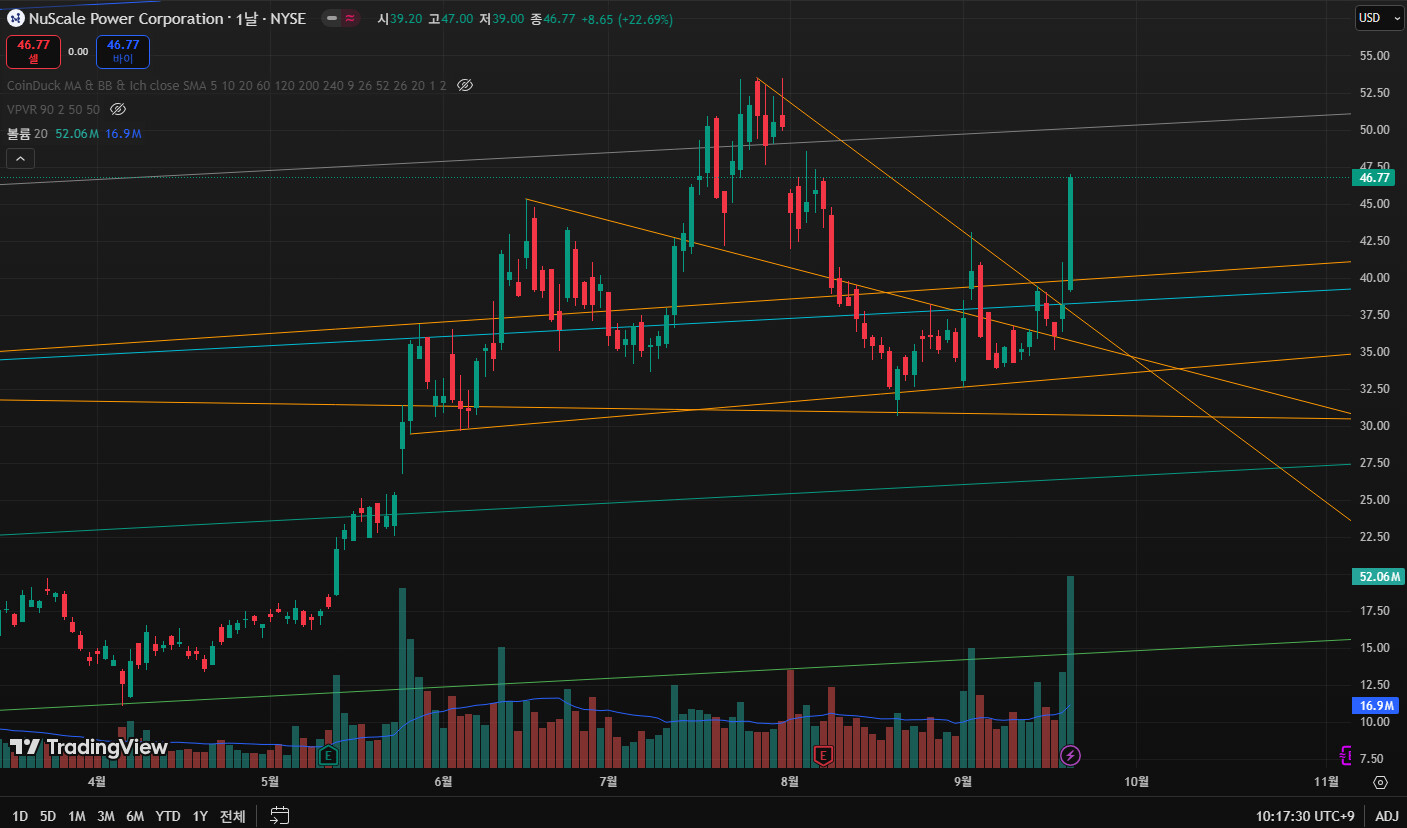
Task: Click the 4월 date label on time axis
Action: 97,782
